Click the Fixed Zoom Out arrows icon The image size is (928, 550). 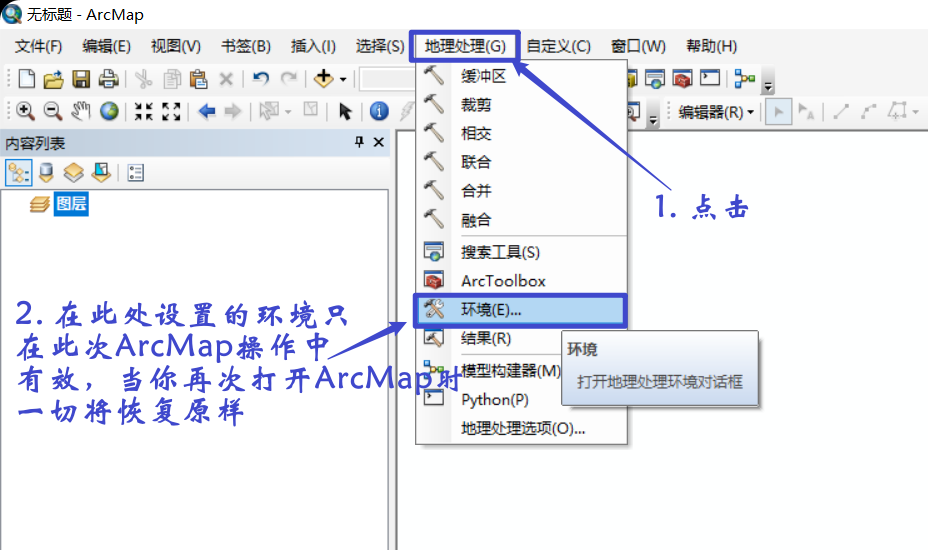click(x=171, y=111)
